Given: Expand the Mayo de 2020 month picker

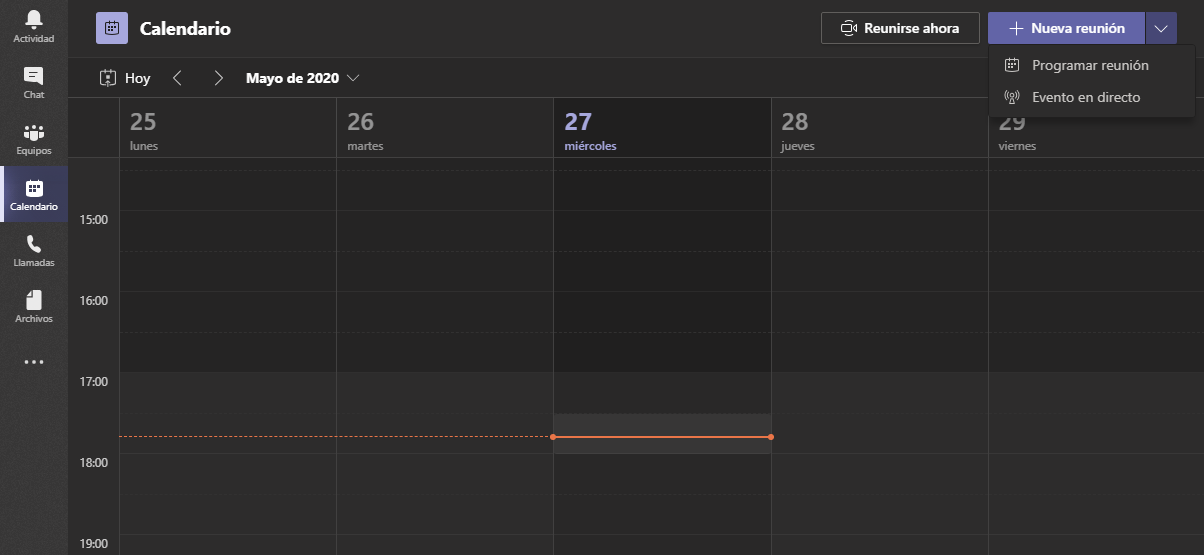Looking at the screenshot, I should coord(302,78).
